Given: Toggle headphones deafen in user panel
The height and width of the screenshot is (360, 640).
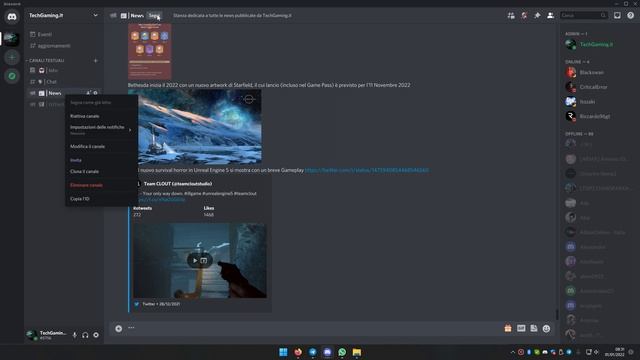Looking at the screenshot, I should point(85,335).
